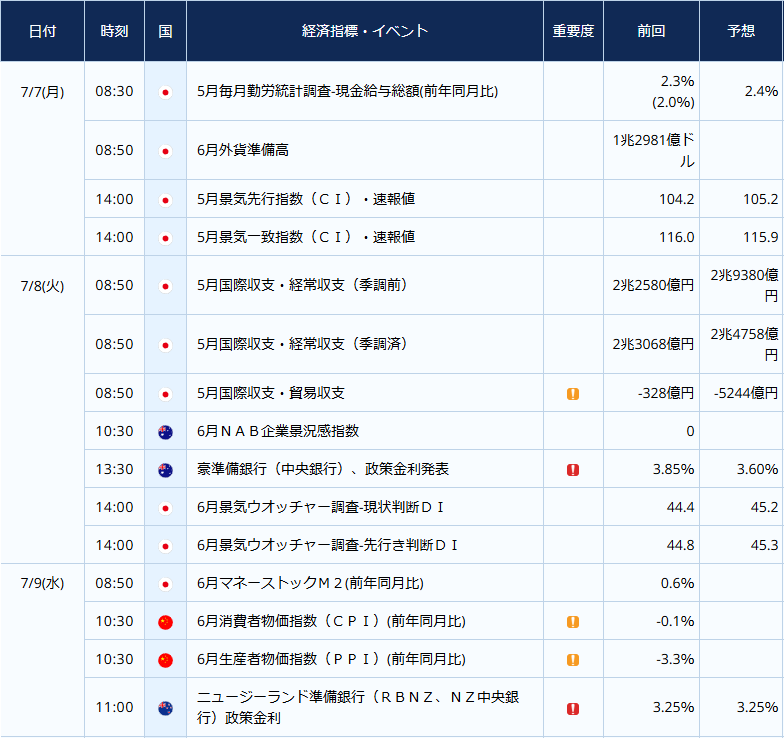Click event 6月マネーストックM2(前年同月比)
This screenshot has height=738, width=784.
tap(310, 583)
